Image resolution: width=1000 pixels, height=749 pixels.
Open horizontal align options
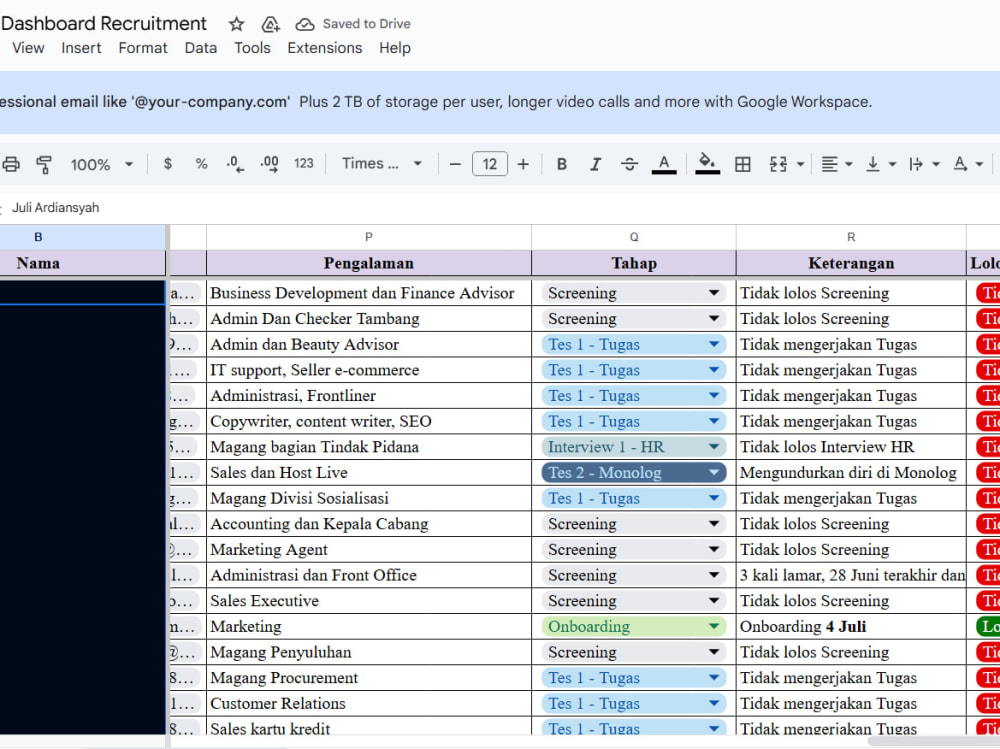[x=836, y=165]
